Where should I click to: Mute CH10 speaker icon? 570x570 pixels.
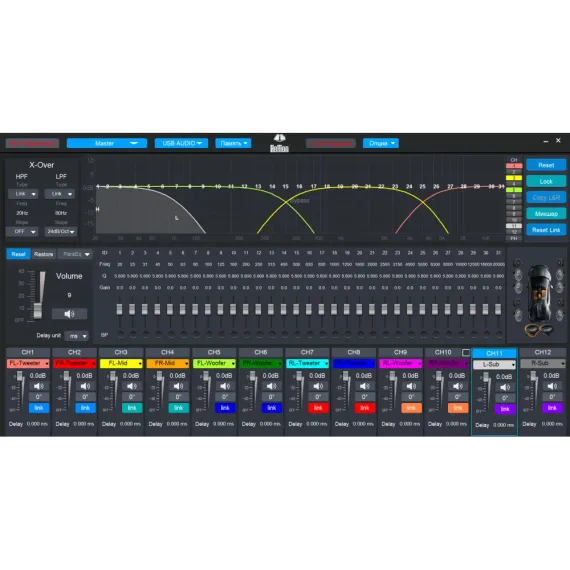(457, 386)
